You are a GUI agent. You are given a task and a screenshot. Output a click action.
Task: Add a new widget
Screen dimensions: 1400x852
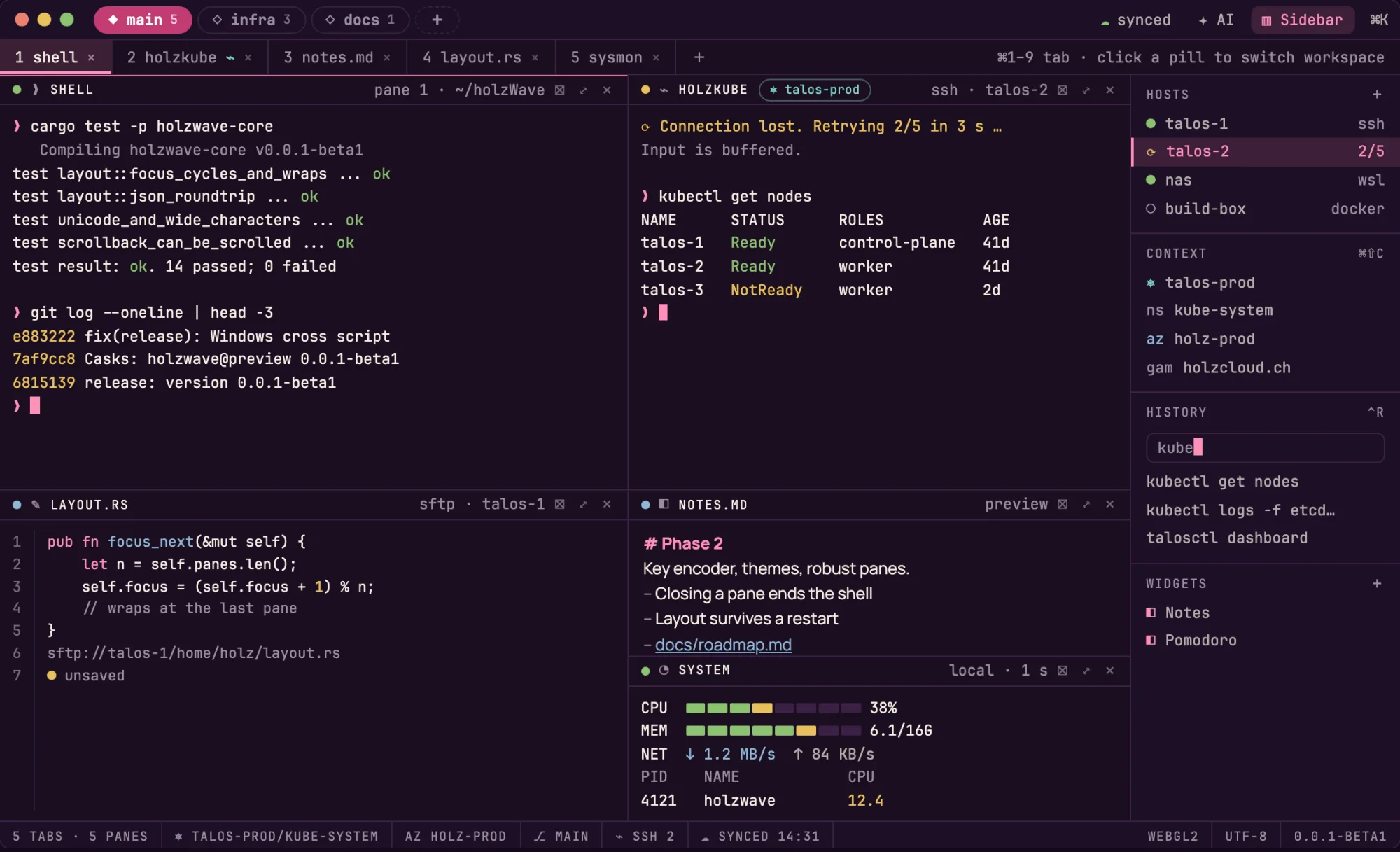point(1377,583)
